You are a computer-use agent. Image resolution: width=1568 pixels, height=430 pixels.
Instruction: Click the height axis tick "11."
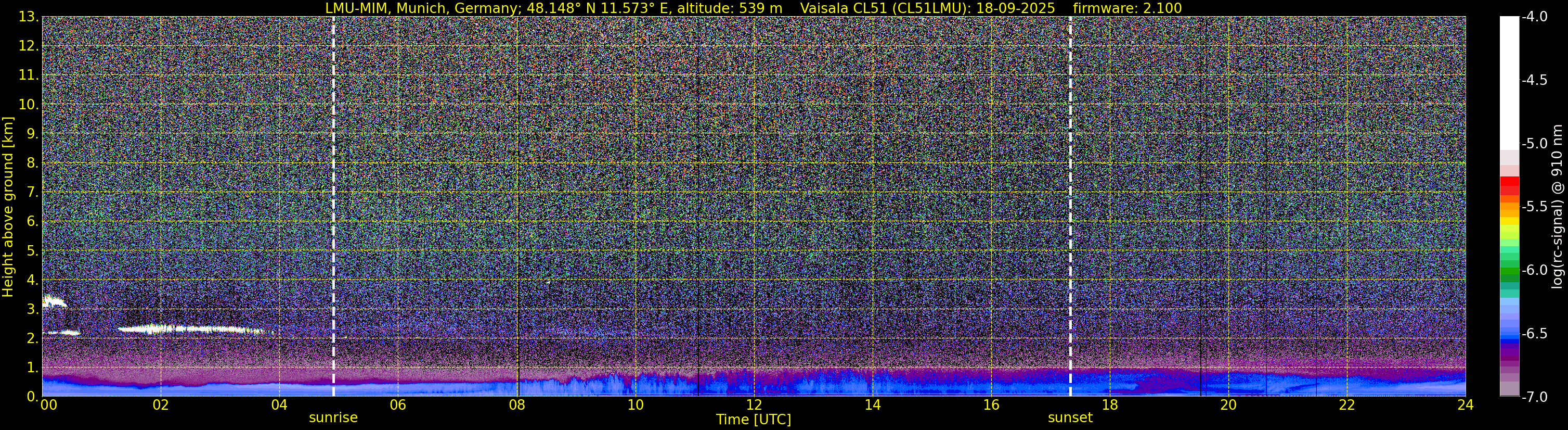29,75
